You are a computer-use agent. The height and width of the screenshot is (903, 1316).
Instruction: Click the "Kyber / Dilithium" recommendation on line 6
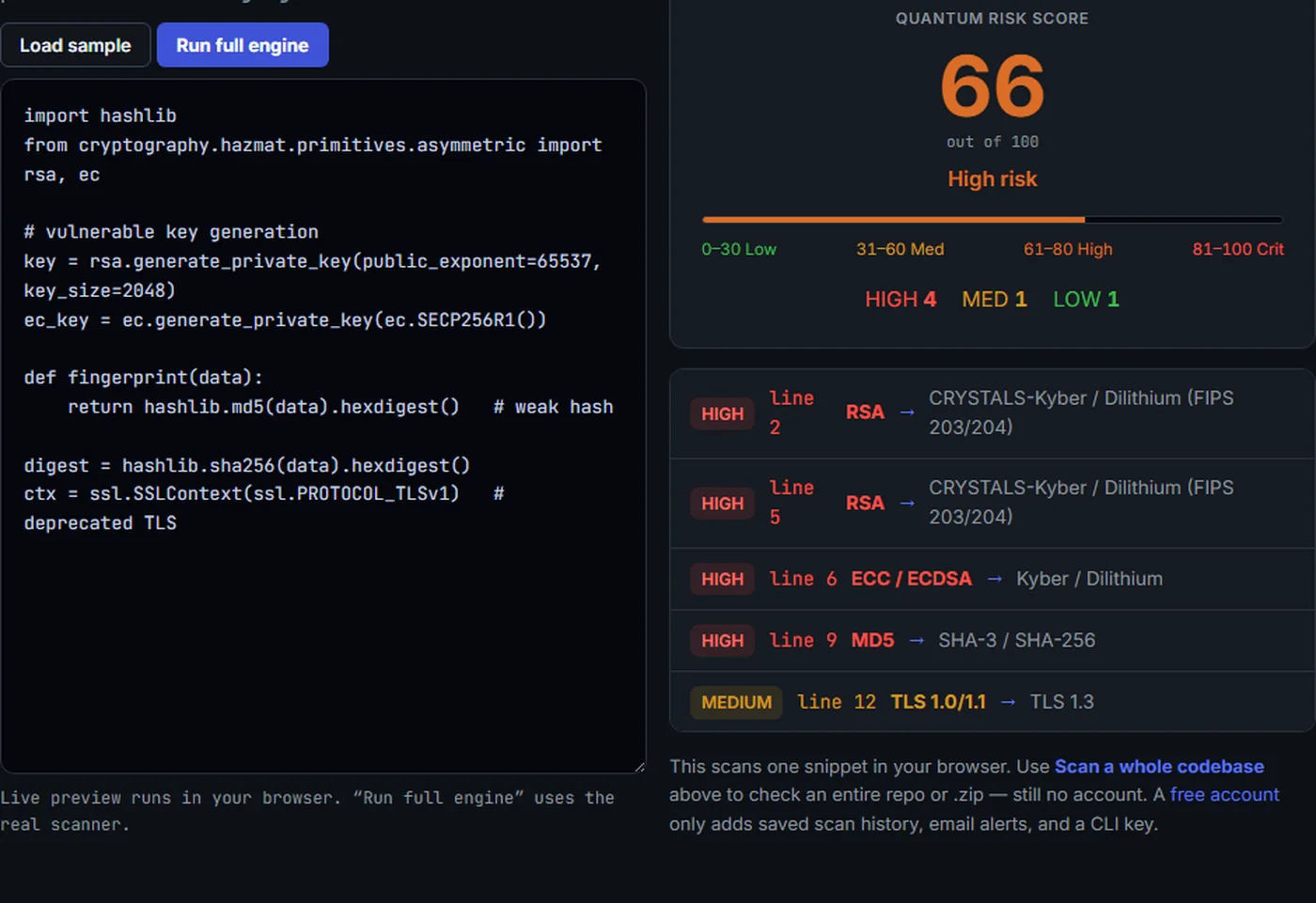pos(1089,579)
